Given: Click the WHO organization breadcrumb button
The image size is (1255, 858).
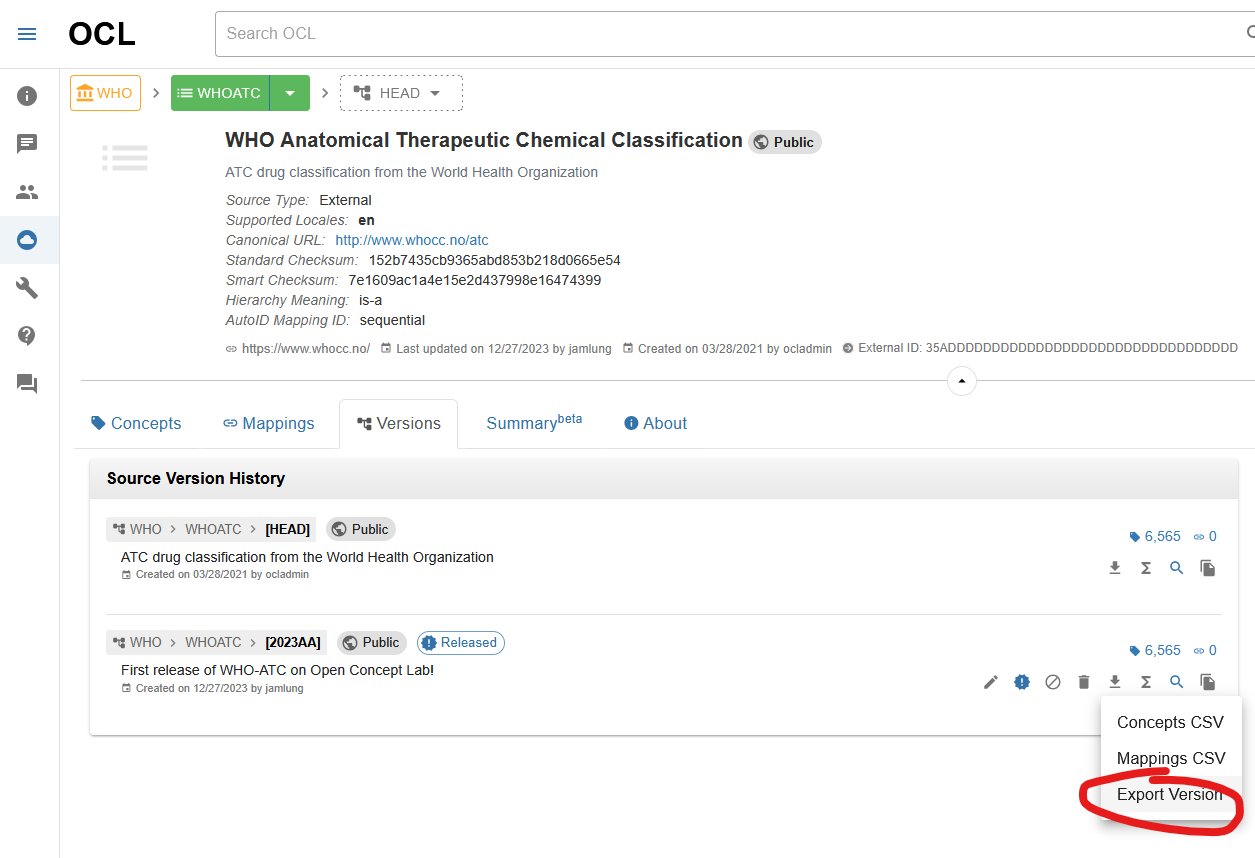Looking at the screenshot, I should 105,93.
